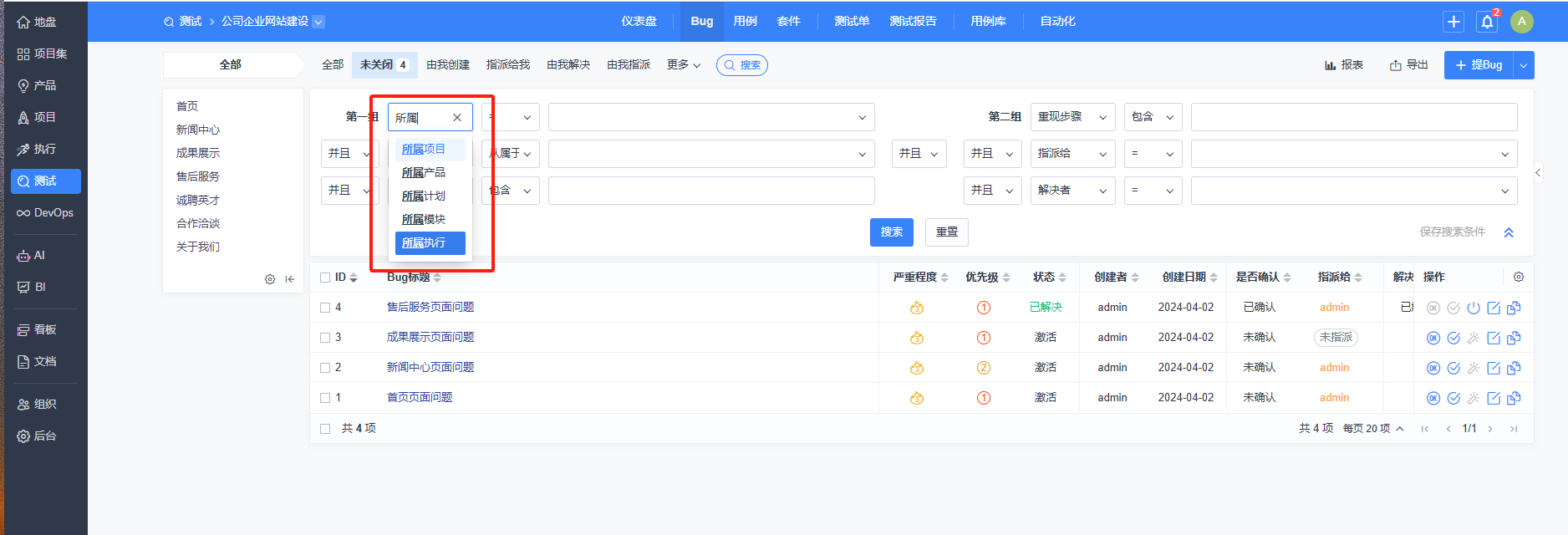Open the 报表 report view
The width and height of the screenshot is (1568, 535).
click(x=1344, y=65)
